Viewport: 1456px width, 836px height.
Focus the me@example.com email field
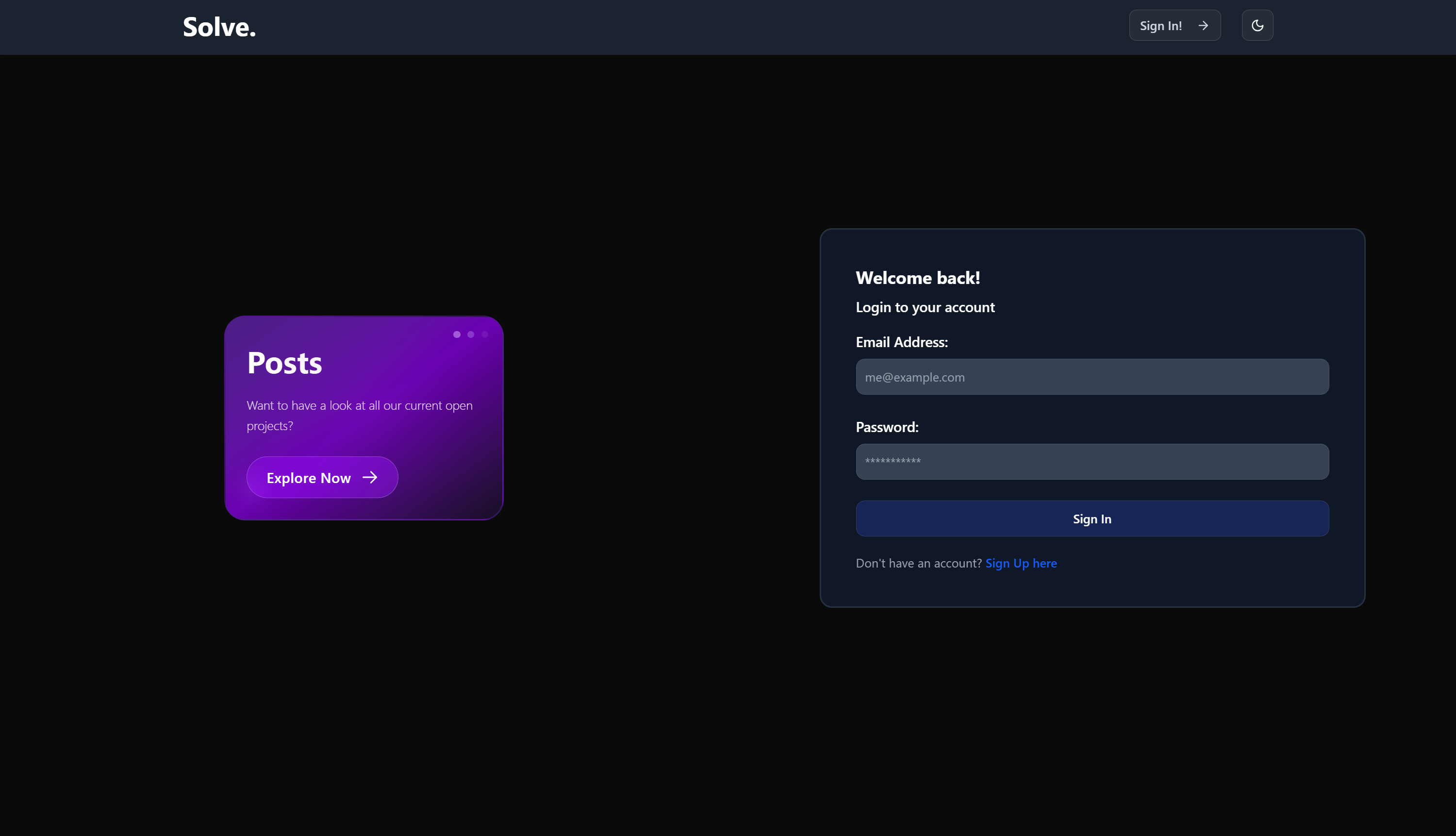pyautogui.click(x=1092, y=377)
